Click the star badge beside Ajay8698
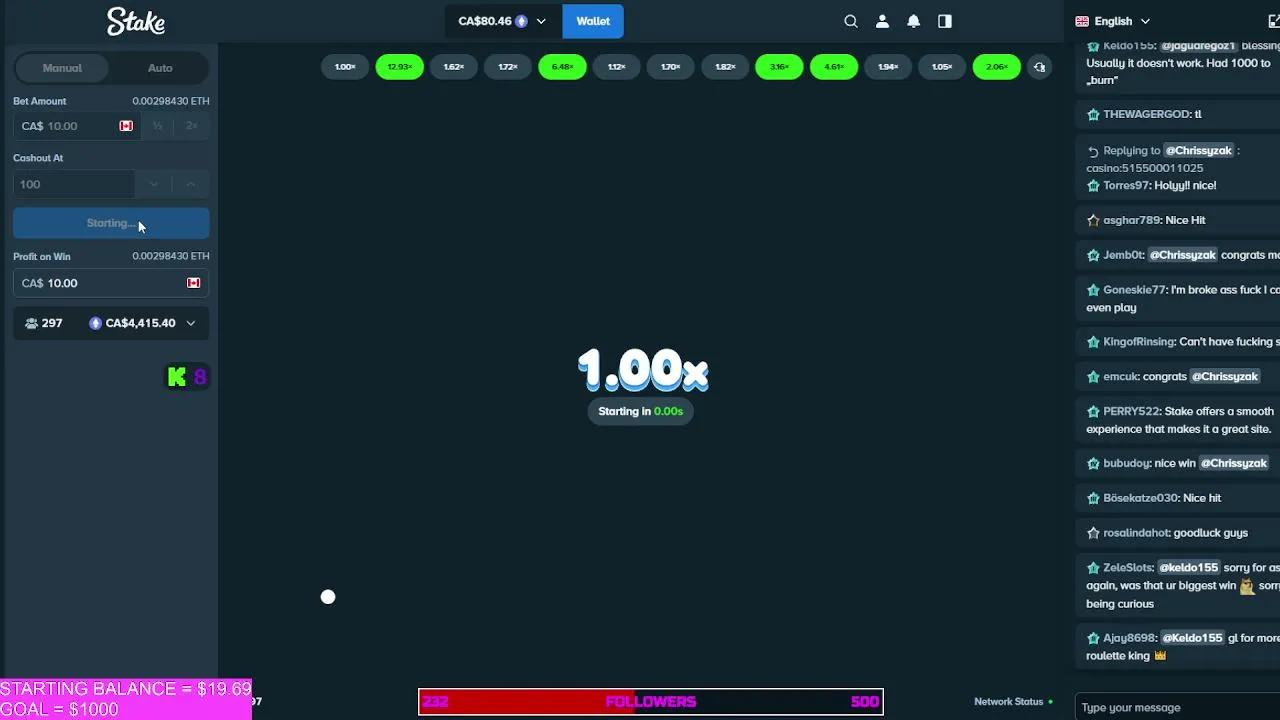This screenshot has height=720, width=1280. (x=1093, y=638)
